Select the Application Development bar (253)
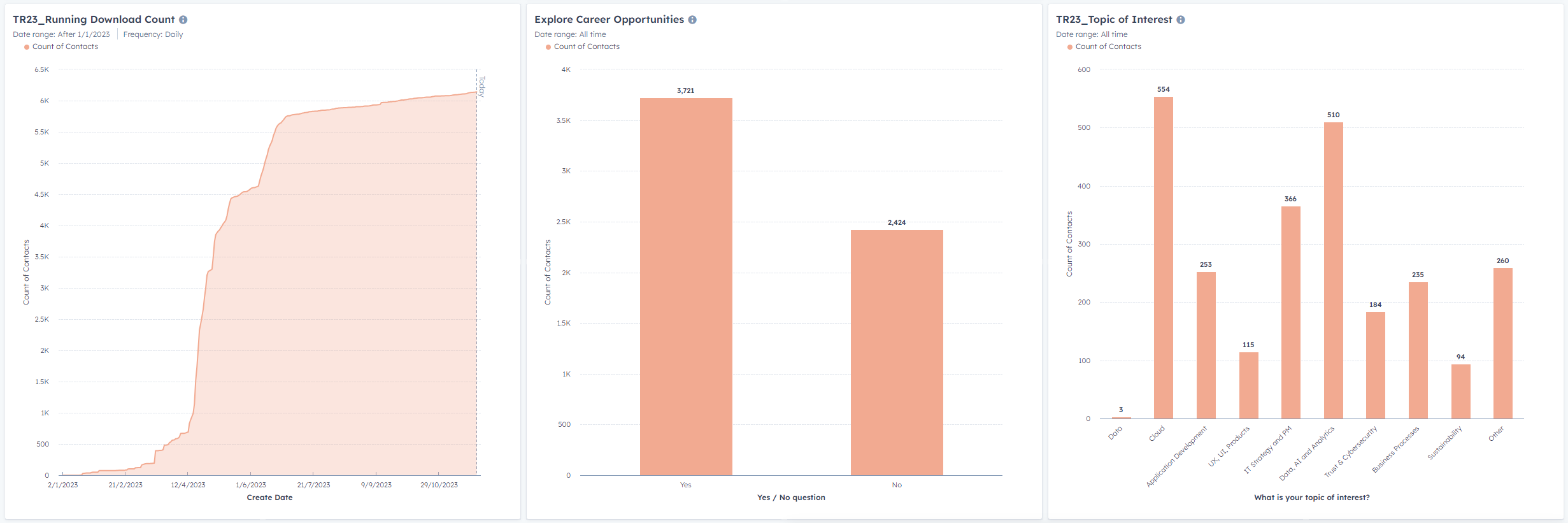Image resolution: width=1568 pixels, height=523 pixels. (x=1206, y=345)
